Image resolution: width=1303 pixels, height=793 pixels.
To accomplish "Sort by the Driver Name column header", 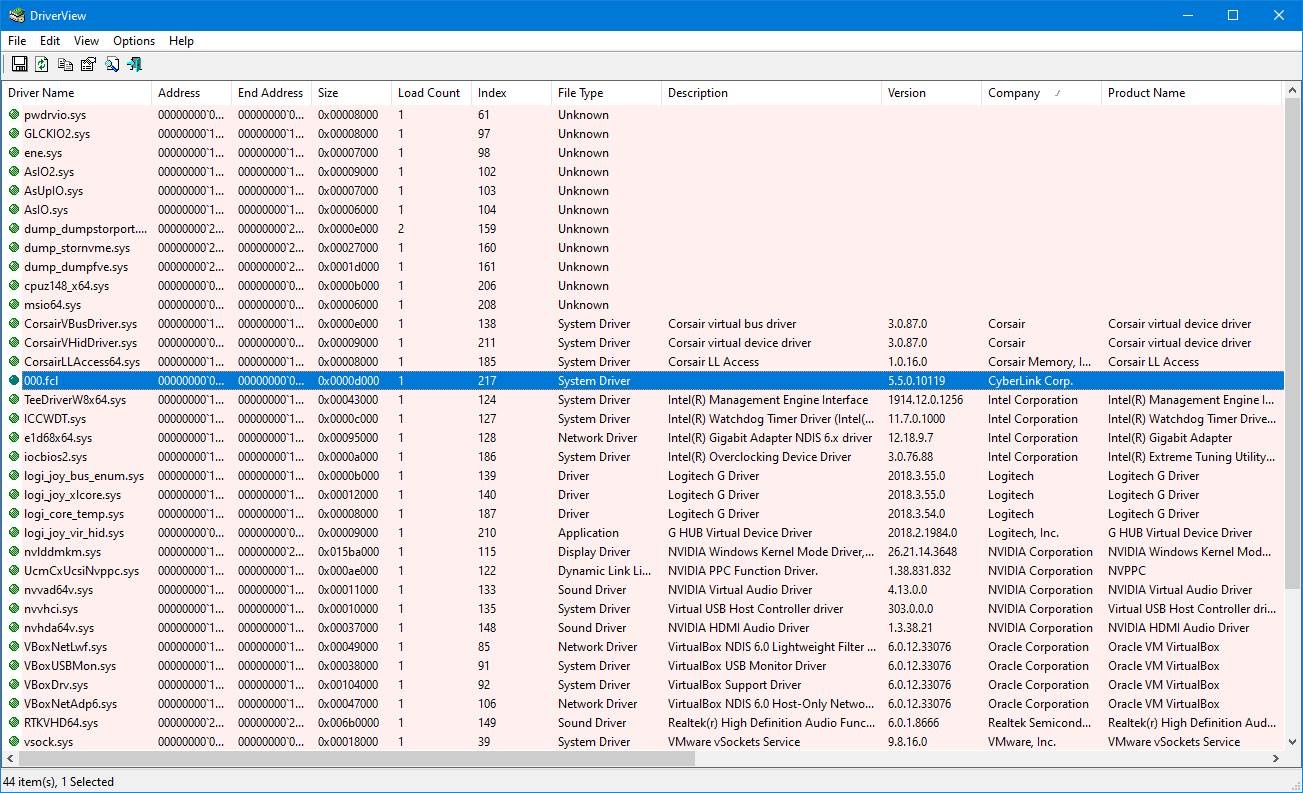I will coord(41,93).
